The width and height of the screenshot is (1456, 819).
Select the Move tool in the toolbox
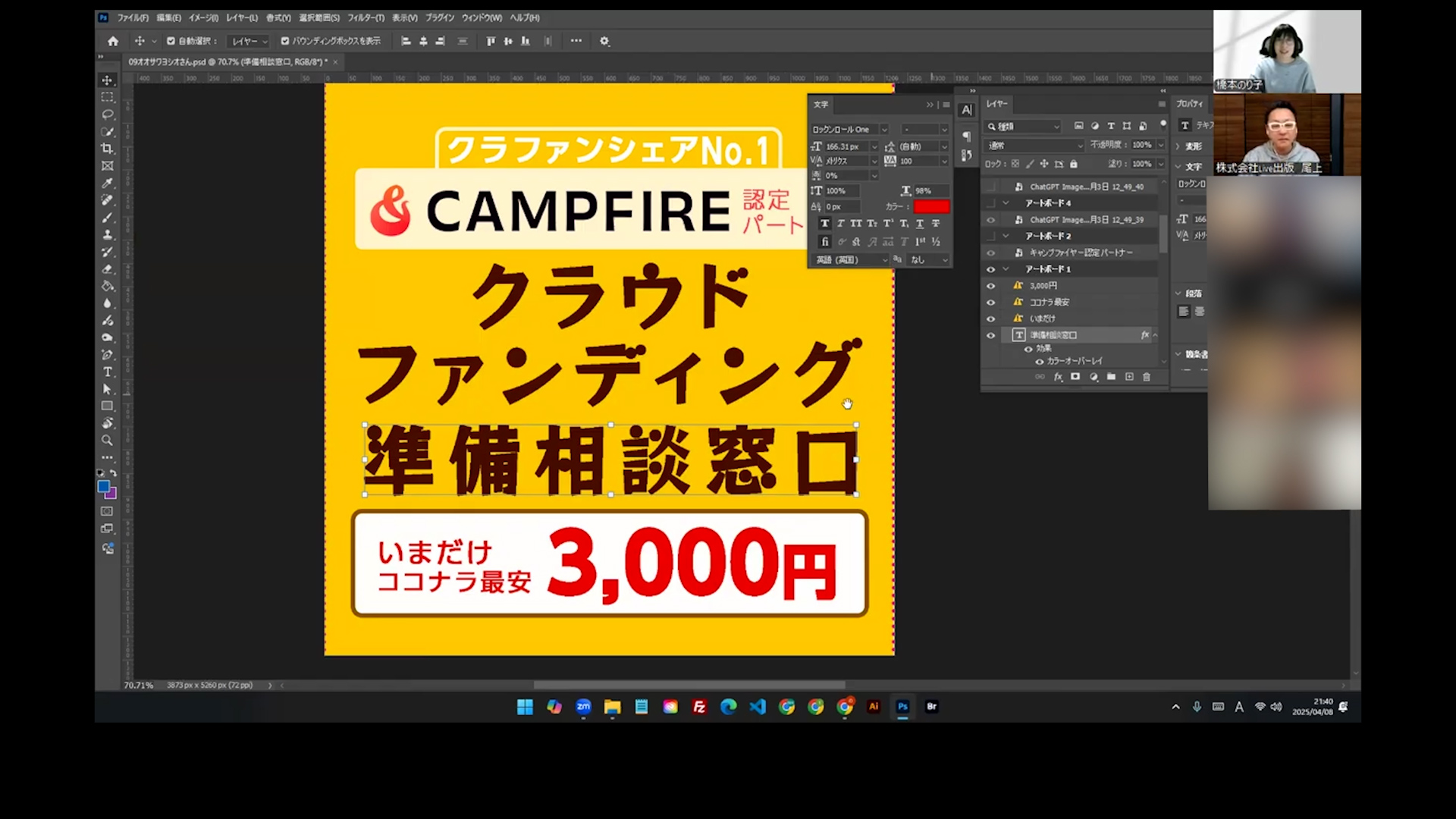pos(107,80)
